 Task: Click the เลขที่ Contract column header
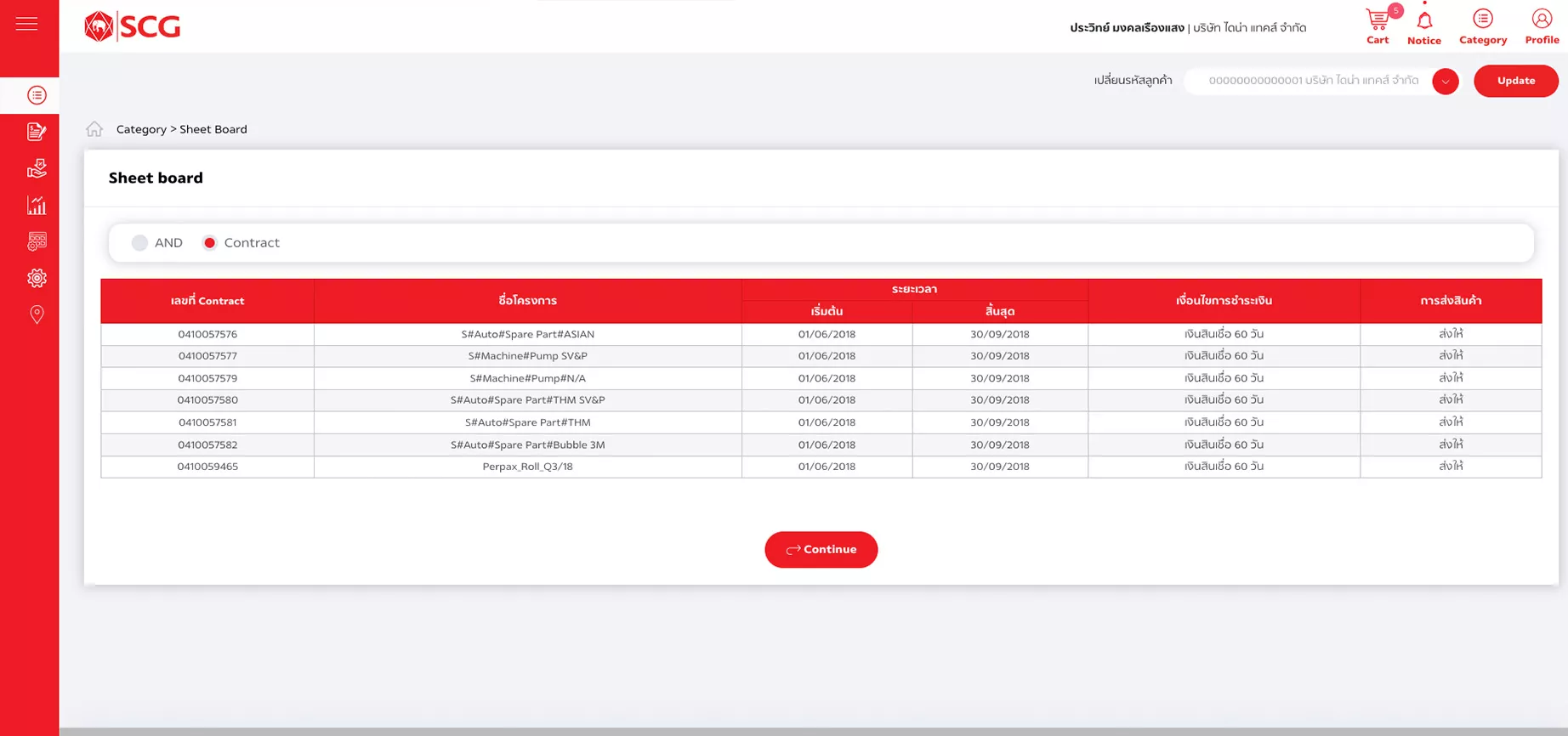point(207,301)
